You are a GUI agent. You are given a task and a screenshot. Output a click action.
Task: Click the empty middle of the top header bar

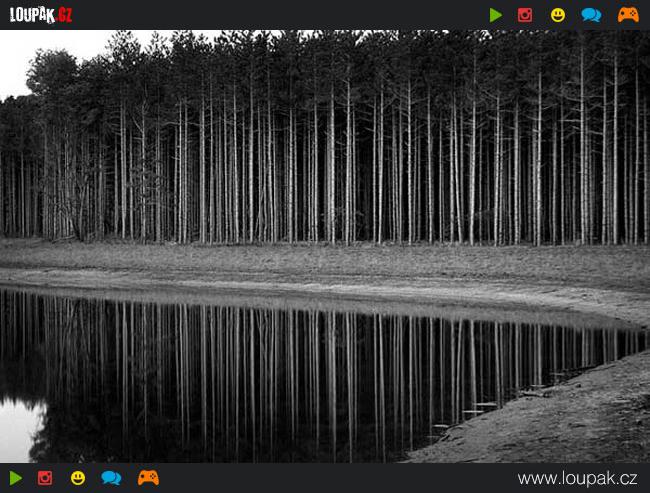[x=280, y=15]
